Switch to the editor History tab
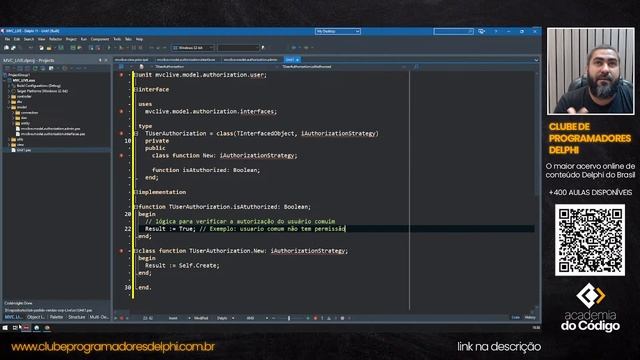Screen dimensions: 640x360 tap(530, 318)
